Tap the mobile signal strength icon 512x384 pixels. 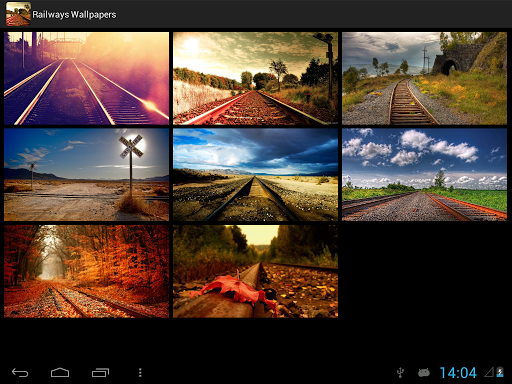pyautogui.click(x=489, y=372)
